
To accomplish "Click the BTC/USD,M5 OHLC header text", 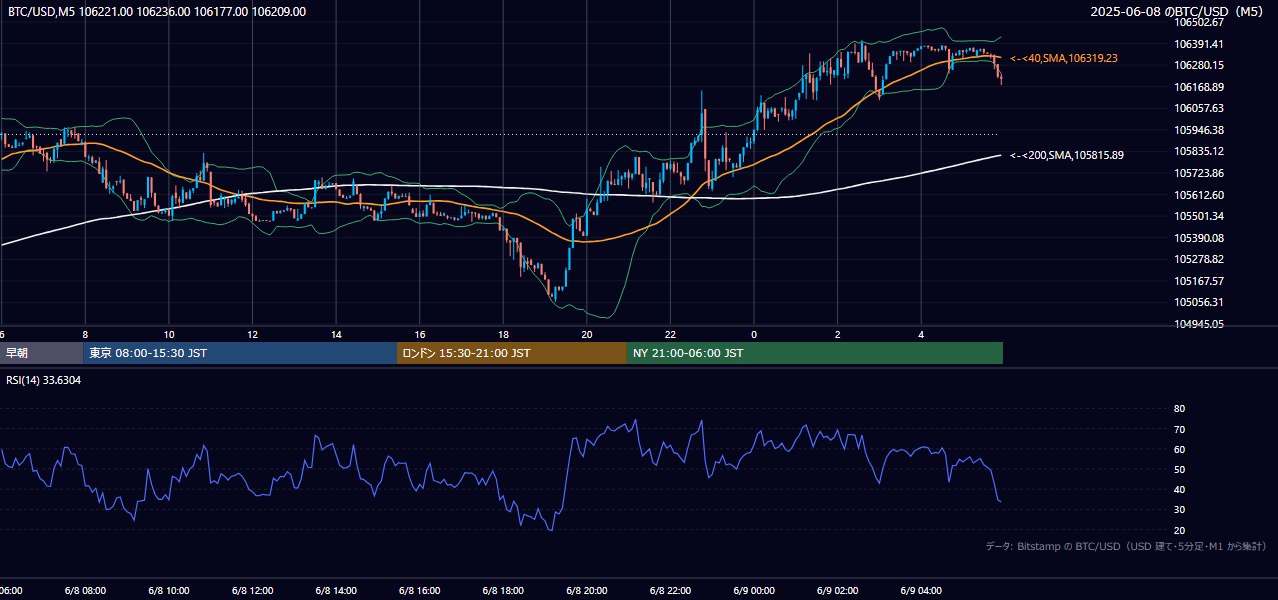I will click(157, 12).
